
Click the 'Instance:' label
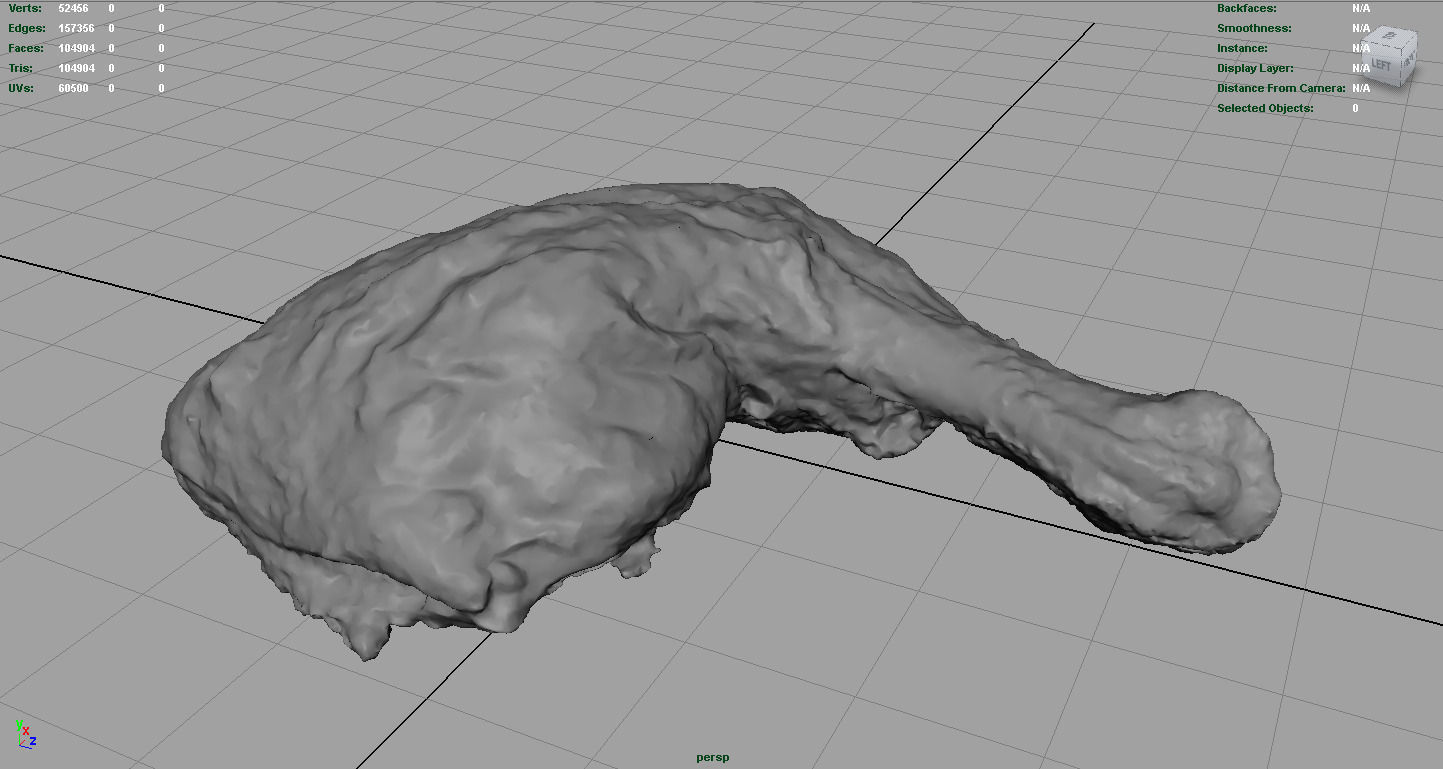pos(1242,48)
